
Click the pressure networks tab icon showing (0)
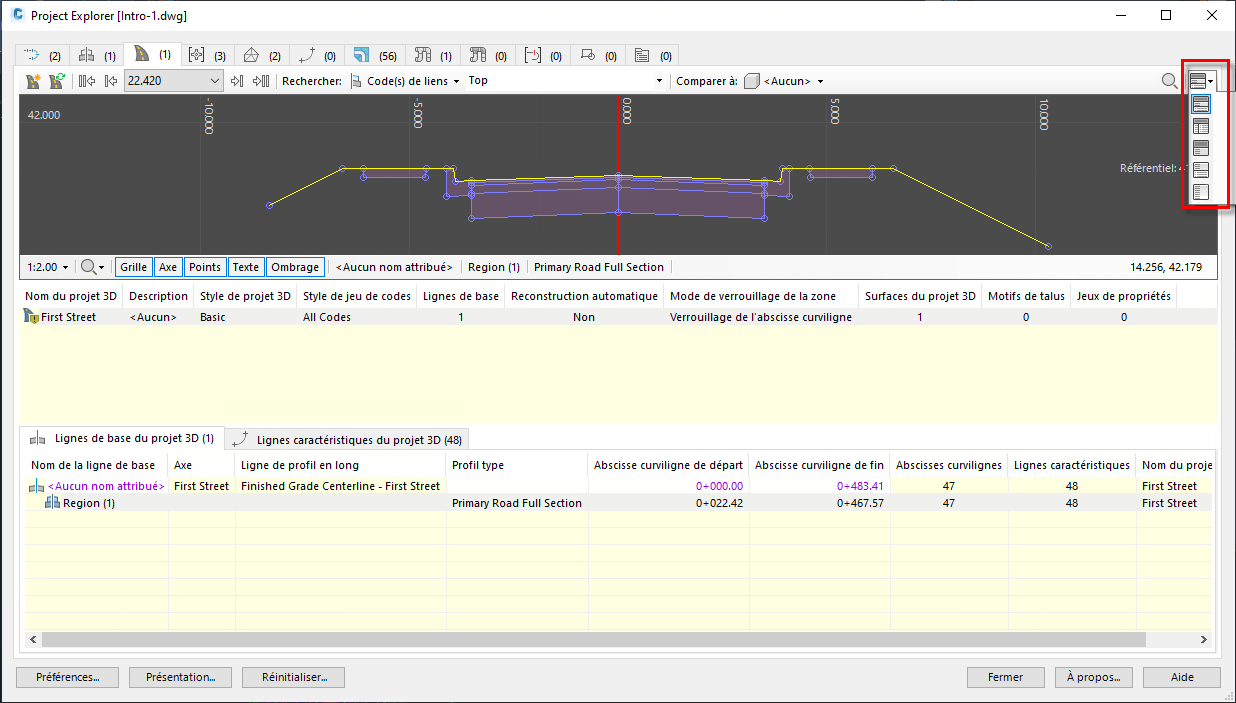pyautogui.click(x=477, y=55)
